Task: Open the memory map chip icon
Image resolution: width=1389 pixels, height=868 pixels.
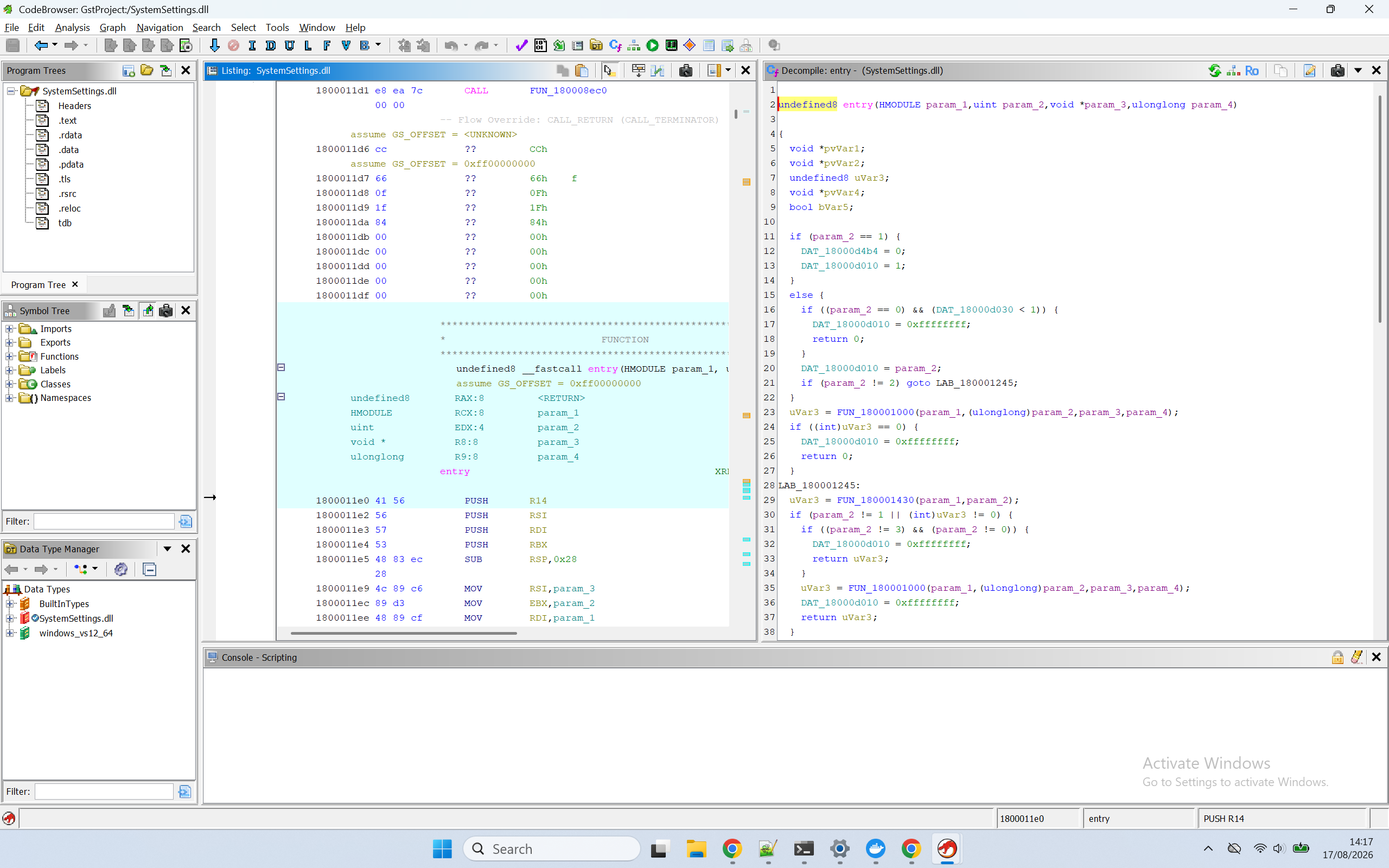Action: [x=671, y=46]
